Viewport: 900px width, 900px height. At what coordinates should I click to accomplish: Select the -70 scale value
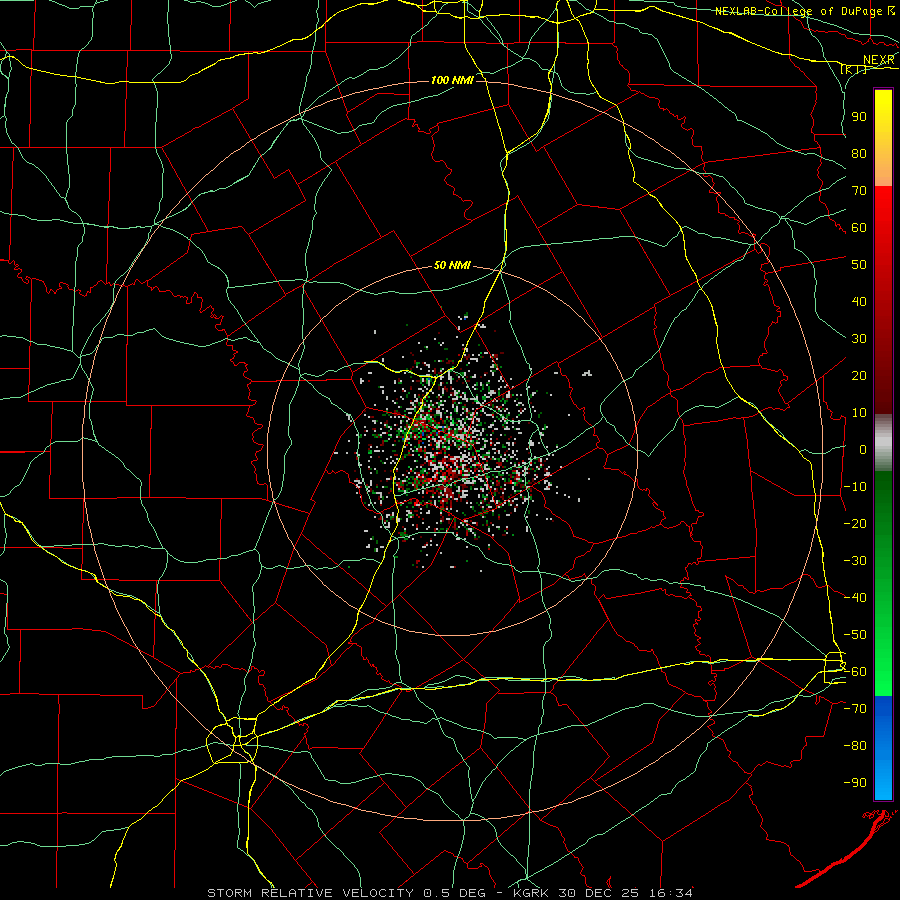855,709
